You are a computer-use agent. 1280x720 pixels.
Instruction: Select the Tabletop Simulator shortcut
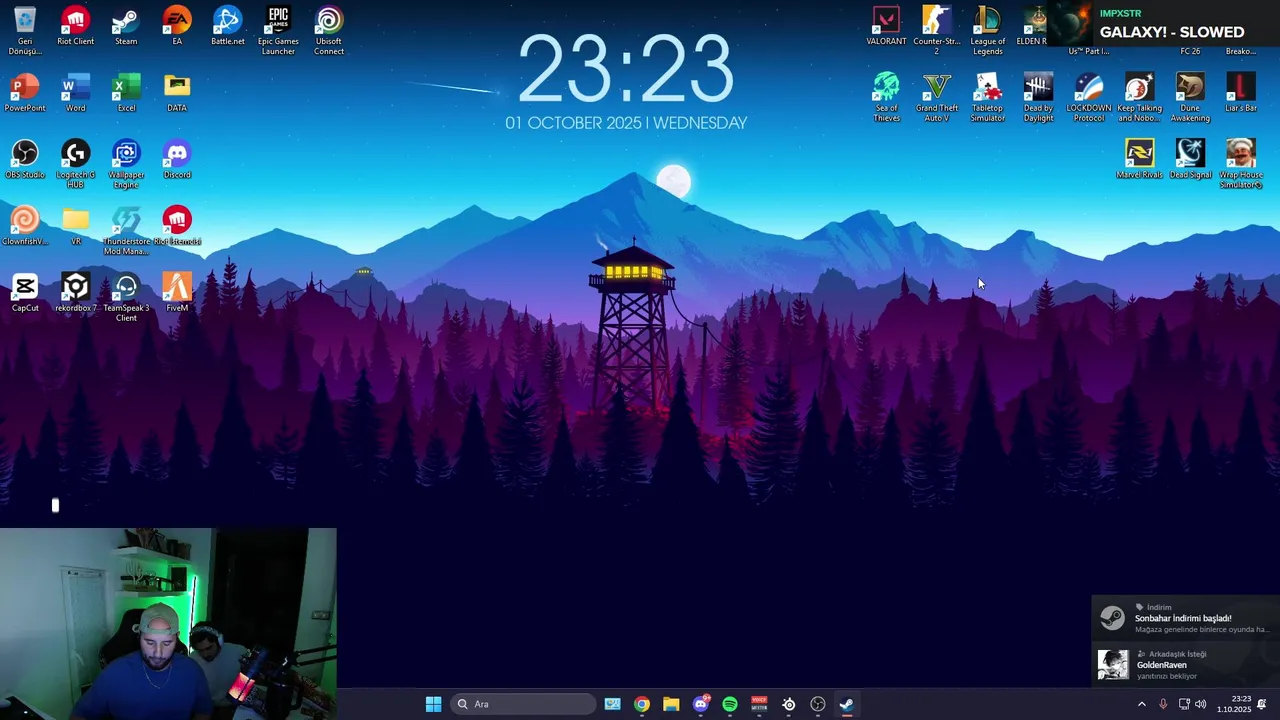(x=987, y=98)
